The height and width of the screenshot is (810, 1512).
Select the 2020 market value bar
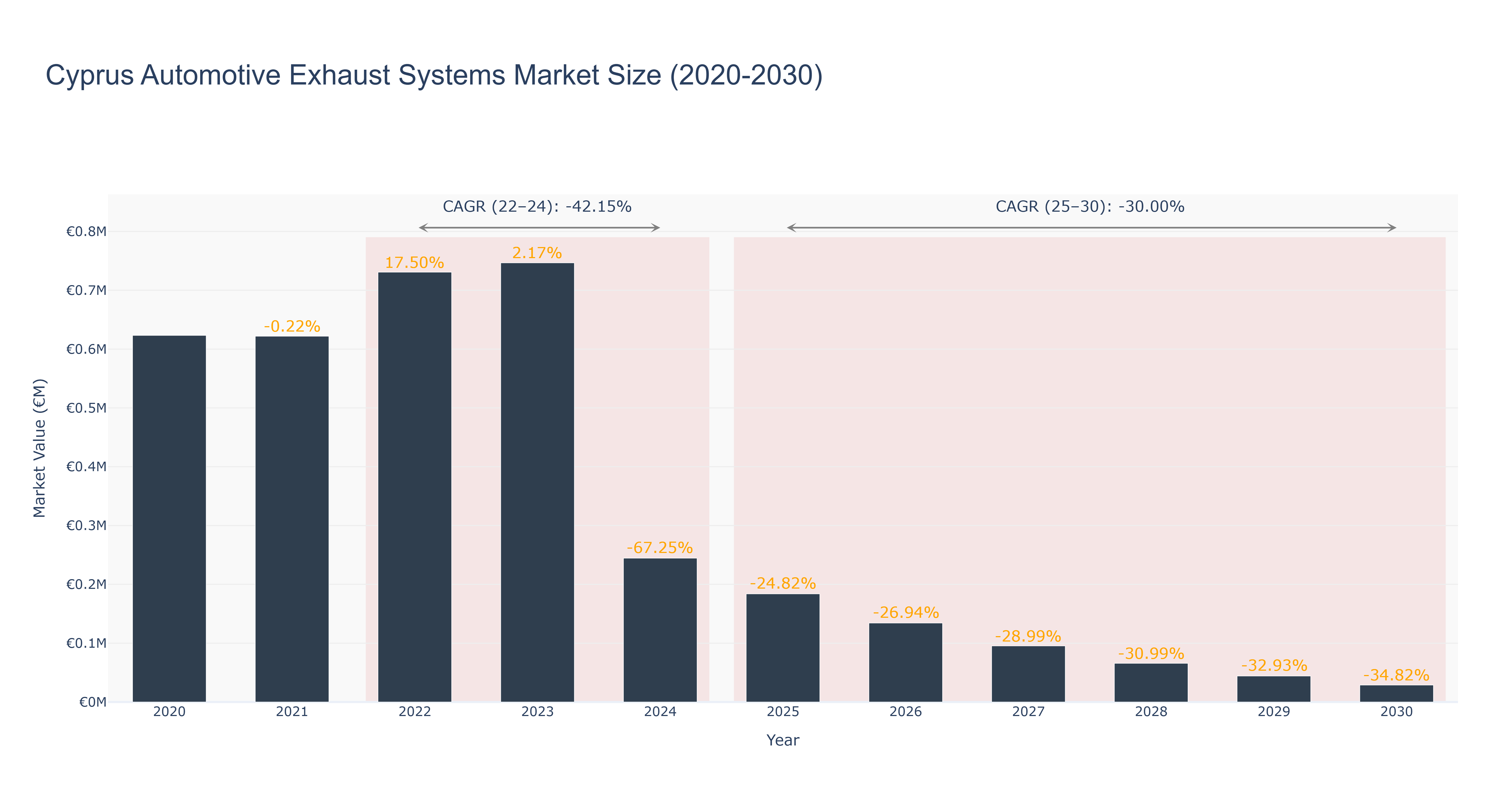pyautogui.click(x=169, y=519)
